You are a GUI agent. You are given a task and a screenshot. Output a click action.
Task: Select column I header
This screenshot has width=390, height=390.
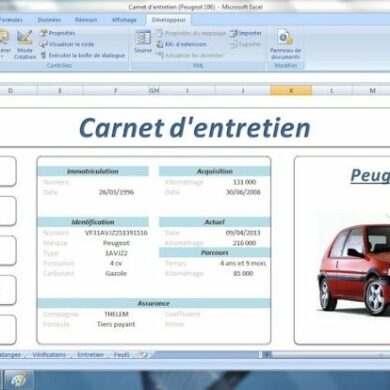pyautogui.click(x=187, y=90)
